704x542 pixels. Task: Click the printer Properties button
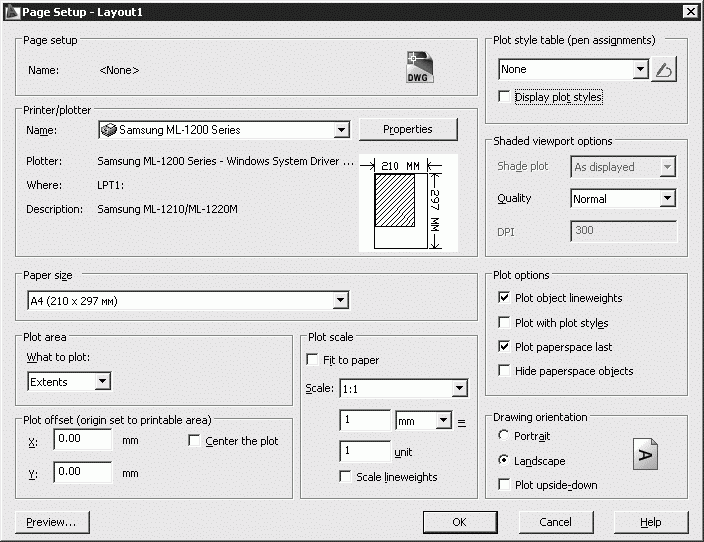pos(407,129)
